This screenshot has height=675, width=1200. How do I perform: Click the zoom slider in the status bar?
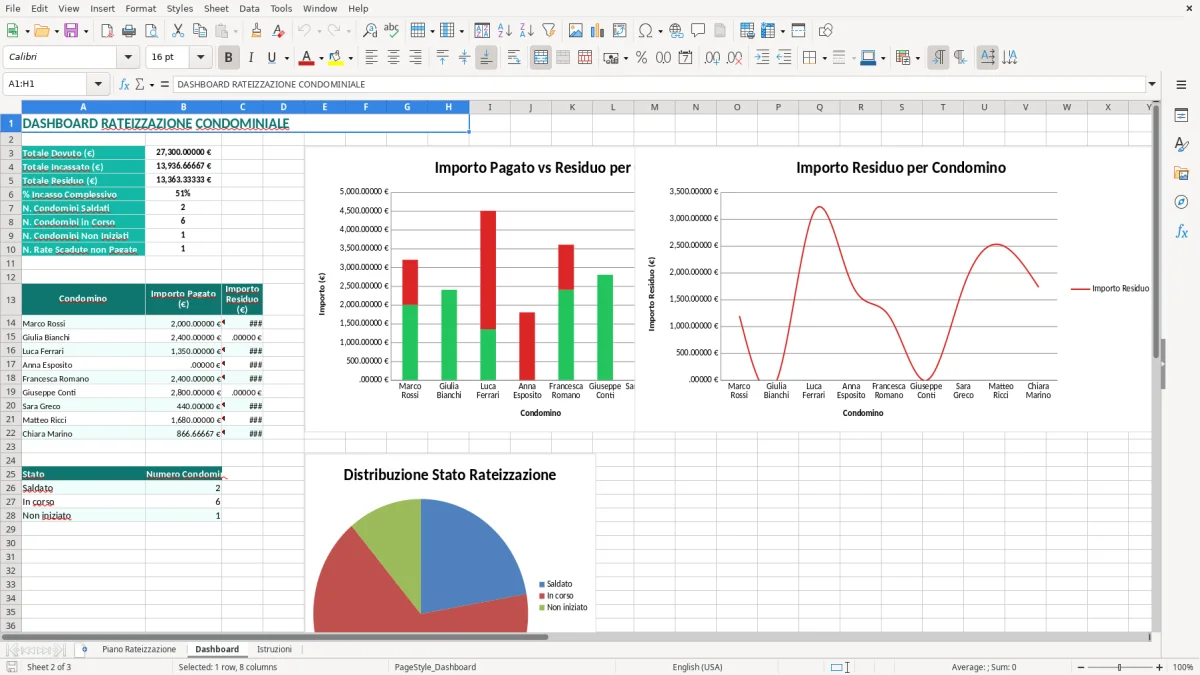point(1120,667)
